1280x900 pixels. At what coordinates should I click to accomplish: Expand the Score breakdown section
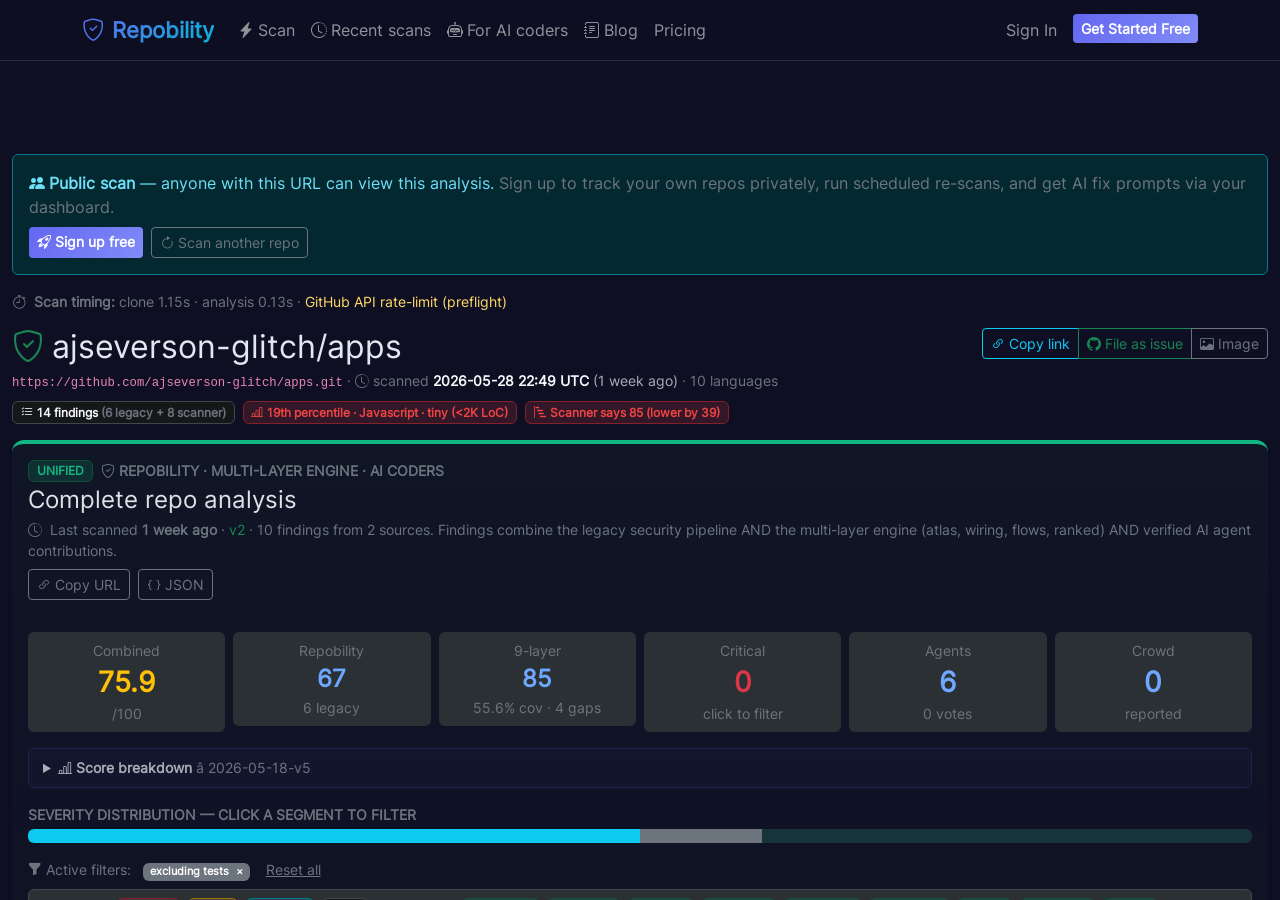(640, 768)
